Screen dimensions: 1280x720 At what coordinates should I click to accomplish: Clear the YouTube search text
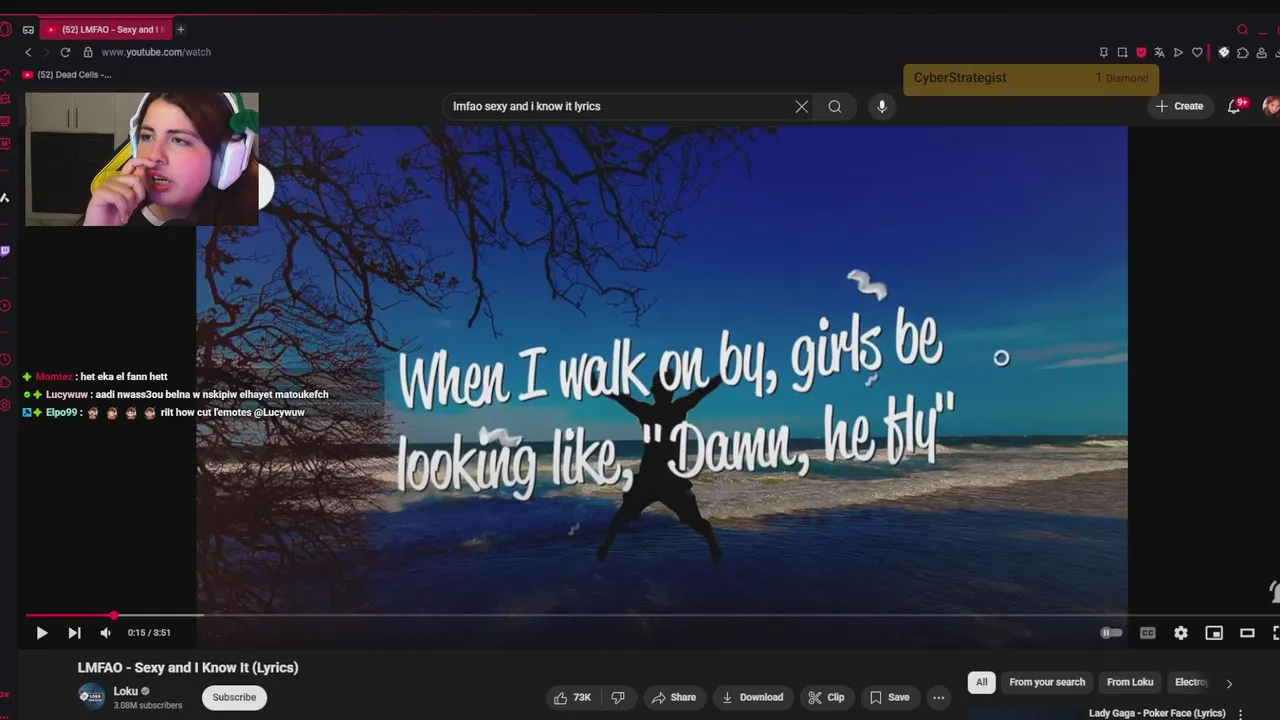click(x=801, y=106)
